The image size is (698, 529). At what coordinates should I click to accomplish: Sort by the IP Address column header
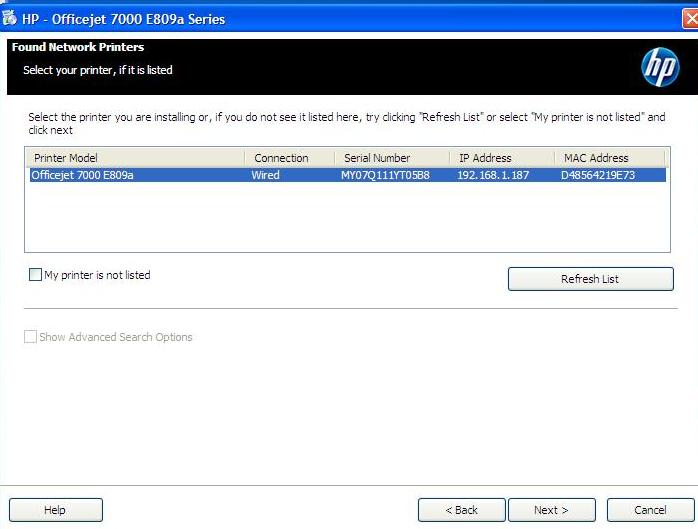[502, 158]
